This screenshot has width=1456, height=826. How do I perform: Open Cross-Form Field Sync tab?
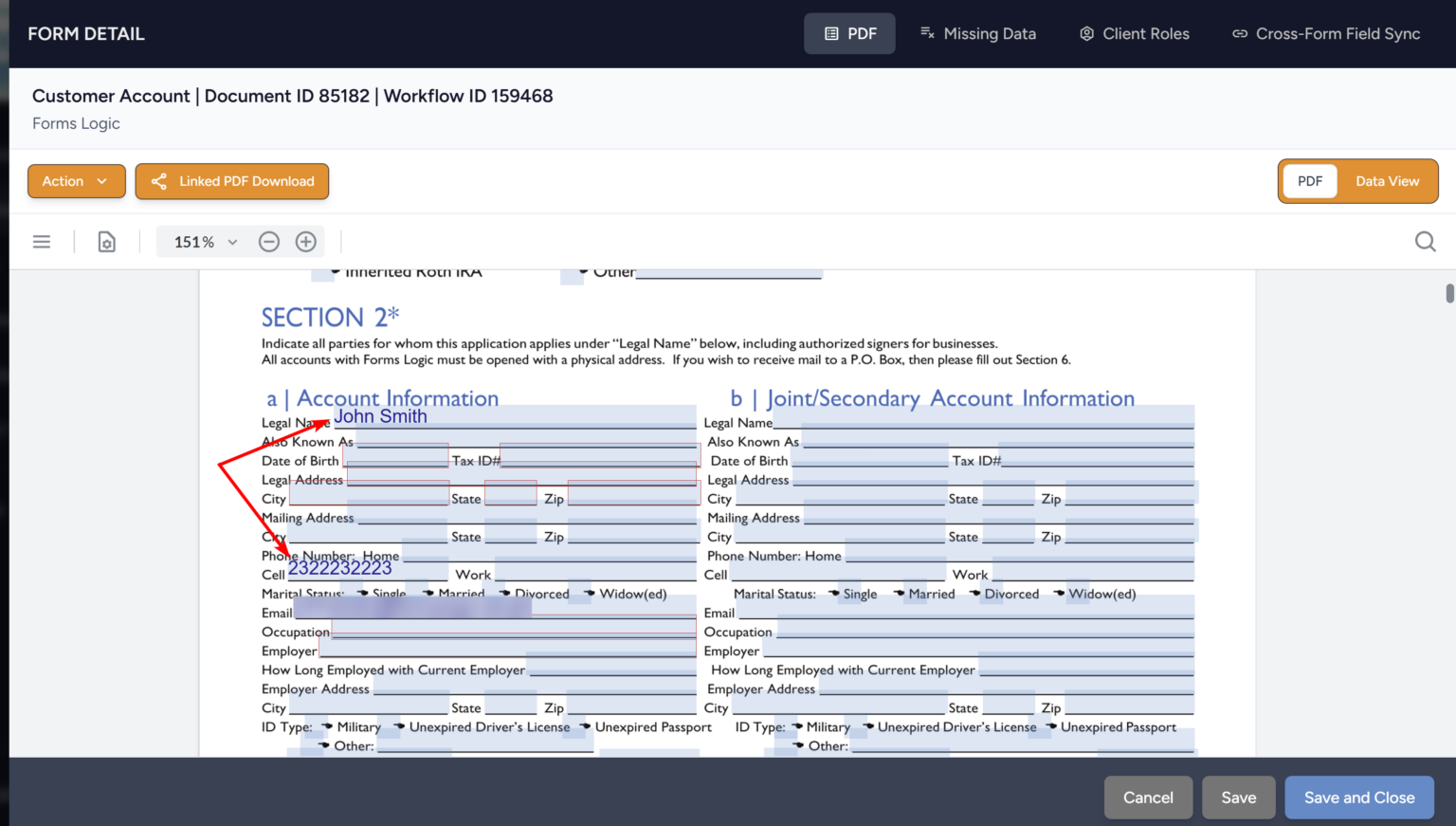click(1325, 34)
